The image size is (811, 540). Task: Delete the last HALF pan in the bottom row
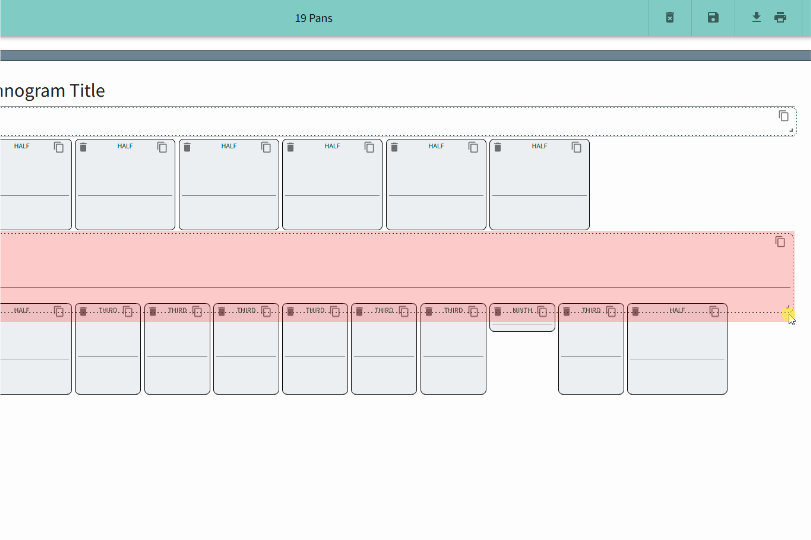[635, 312]
